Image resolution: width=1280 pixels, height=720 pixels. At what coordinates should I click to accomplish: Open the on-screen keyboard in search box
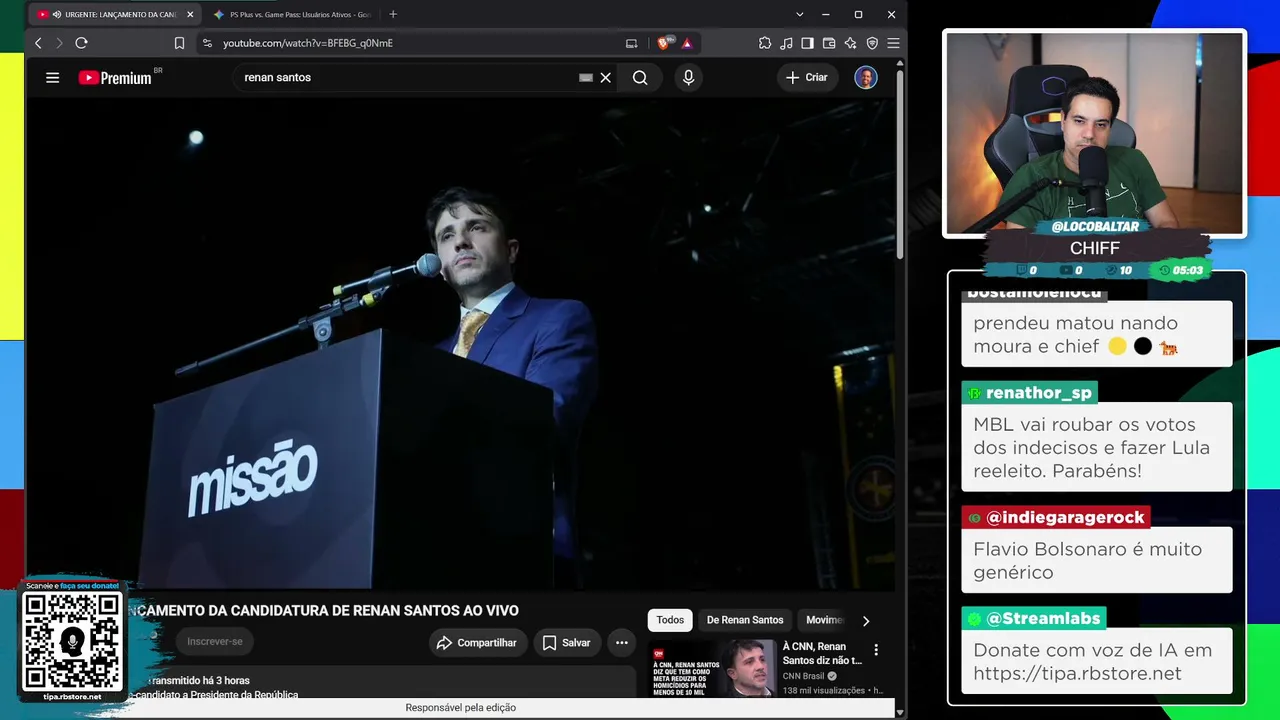coord(586,77)
